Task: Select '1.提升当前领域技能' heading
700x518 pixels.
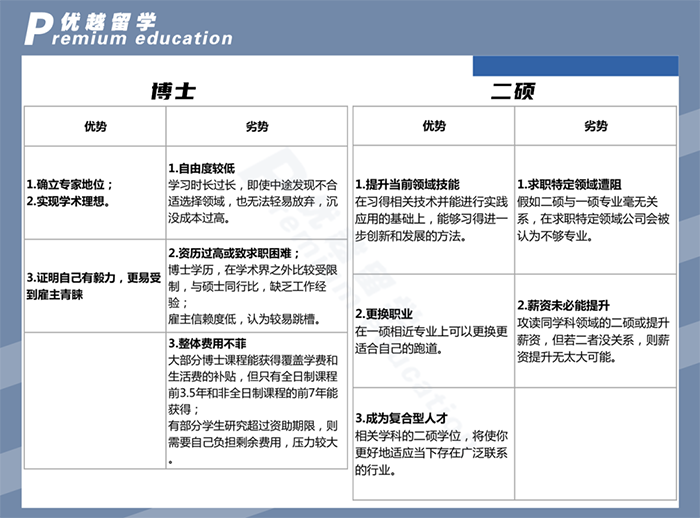Action: tap(408, 185)
